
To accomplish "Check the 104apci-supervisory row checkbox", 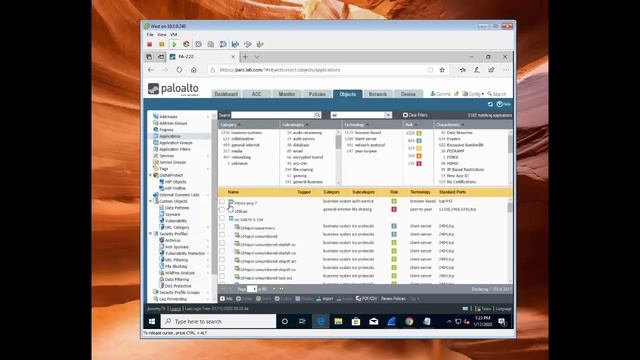I will (x=222, y=226).
